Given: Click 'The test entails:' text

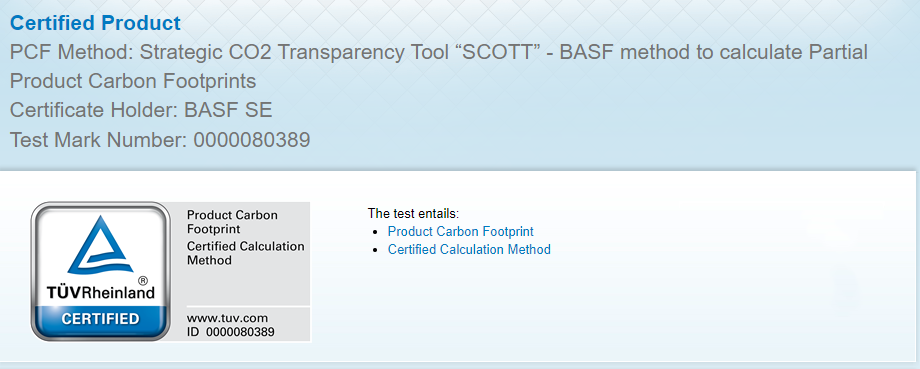Looking at the screenshot, I should coord(413,214).
